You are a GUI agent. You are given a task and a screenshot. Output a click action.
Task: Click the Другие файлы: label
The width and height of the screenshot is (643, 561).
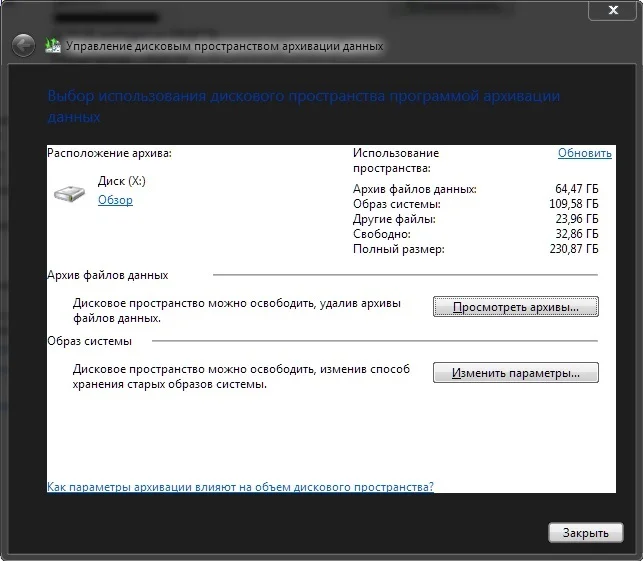394,219
